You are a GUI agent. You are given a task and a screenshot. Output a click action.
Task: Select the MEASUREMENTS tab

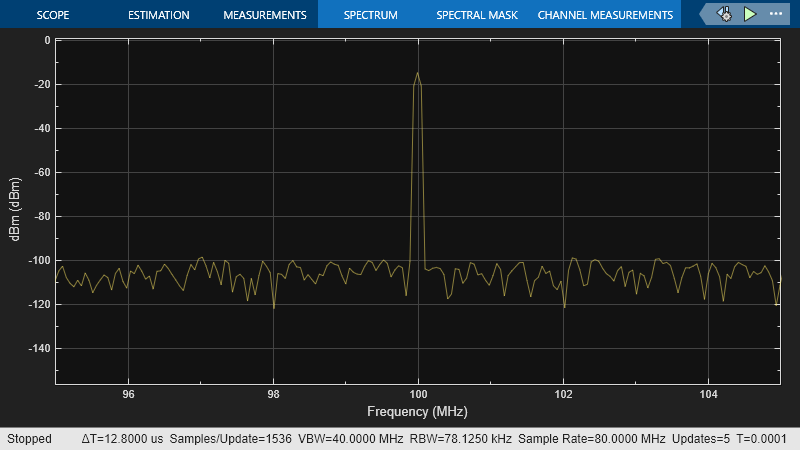(x=264, y=15)
